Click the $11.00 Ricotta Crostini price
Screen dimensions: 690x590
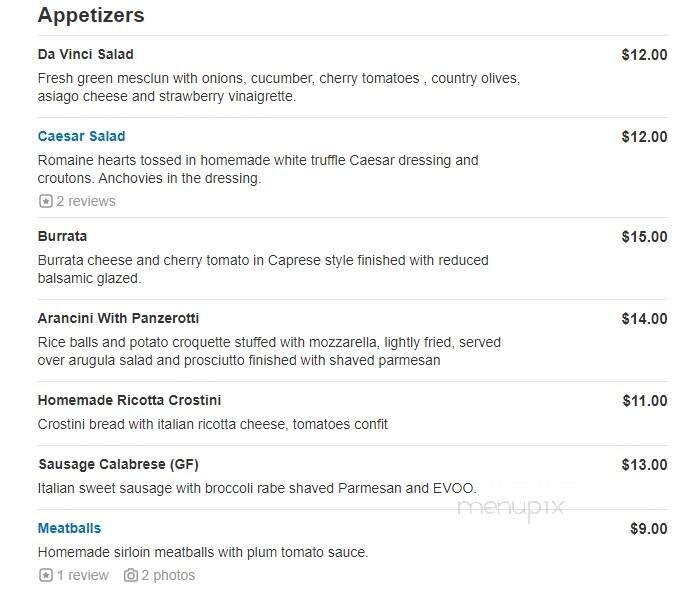click(644, 401)
